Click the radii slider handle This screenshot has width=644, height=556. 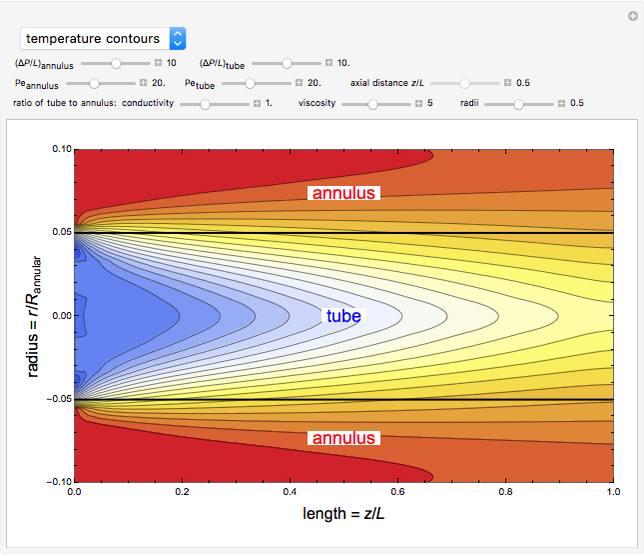click(517, 103)
